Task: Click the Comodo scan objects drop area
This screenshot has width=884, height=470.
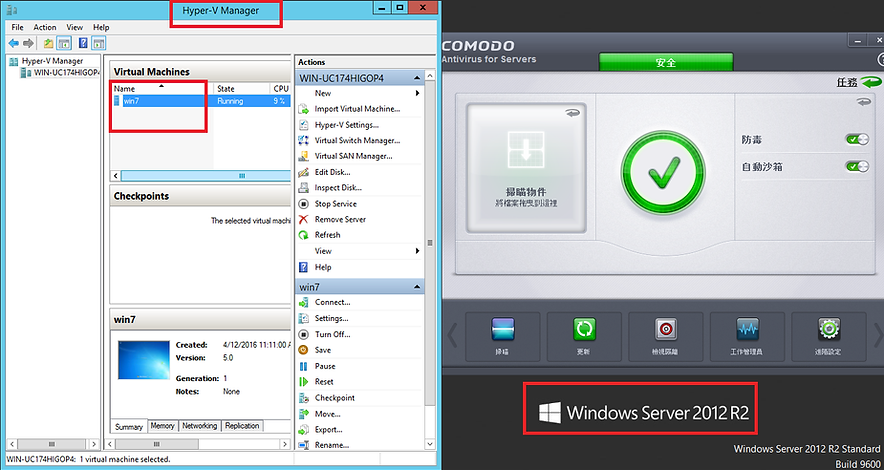Action: tap(526, 167)
